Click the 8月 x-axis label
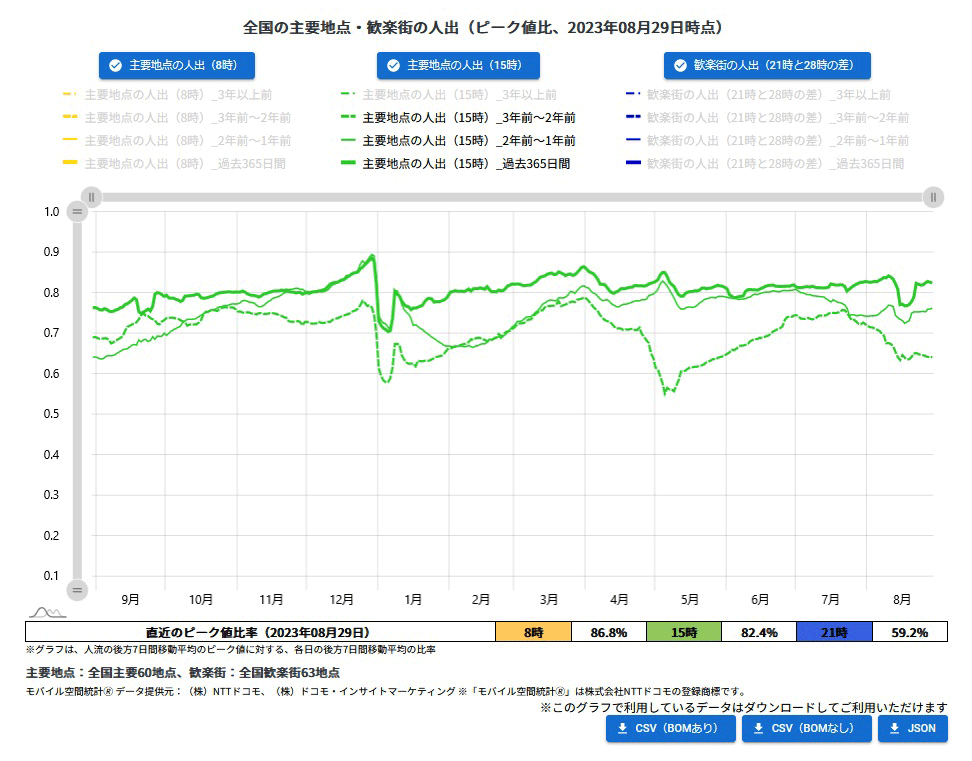 [902, 599]
